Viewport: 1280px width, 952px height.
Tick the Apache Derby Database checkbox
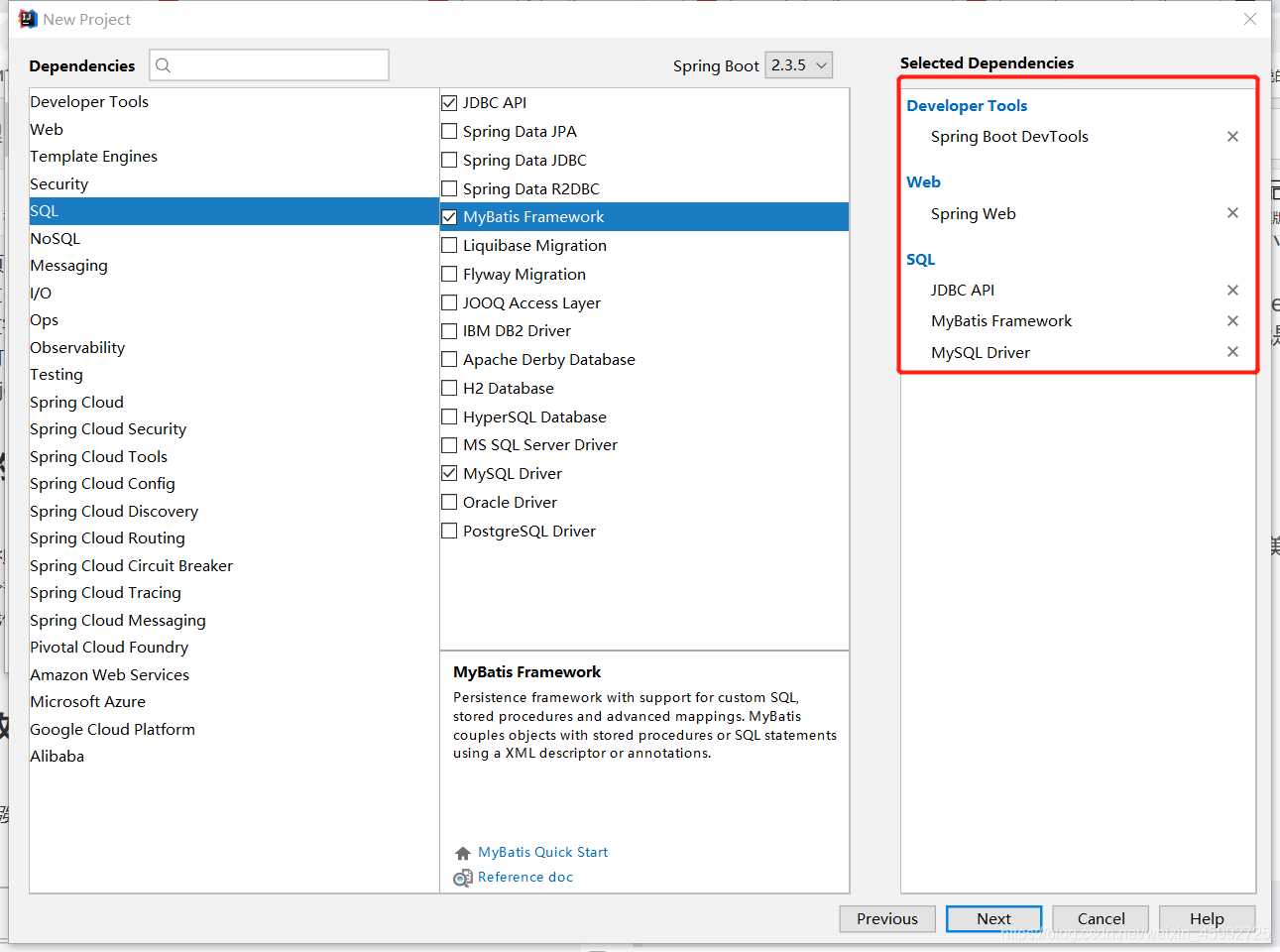point(449,359)
